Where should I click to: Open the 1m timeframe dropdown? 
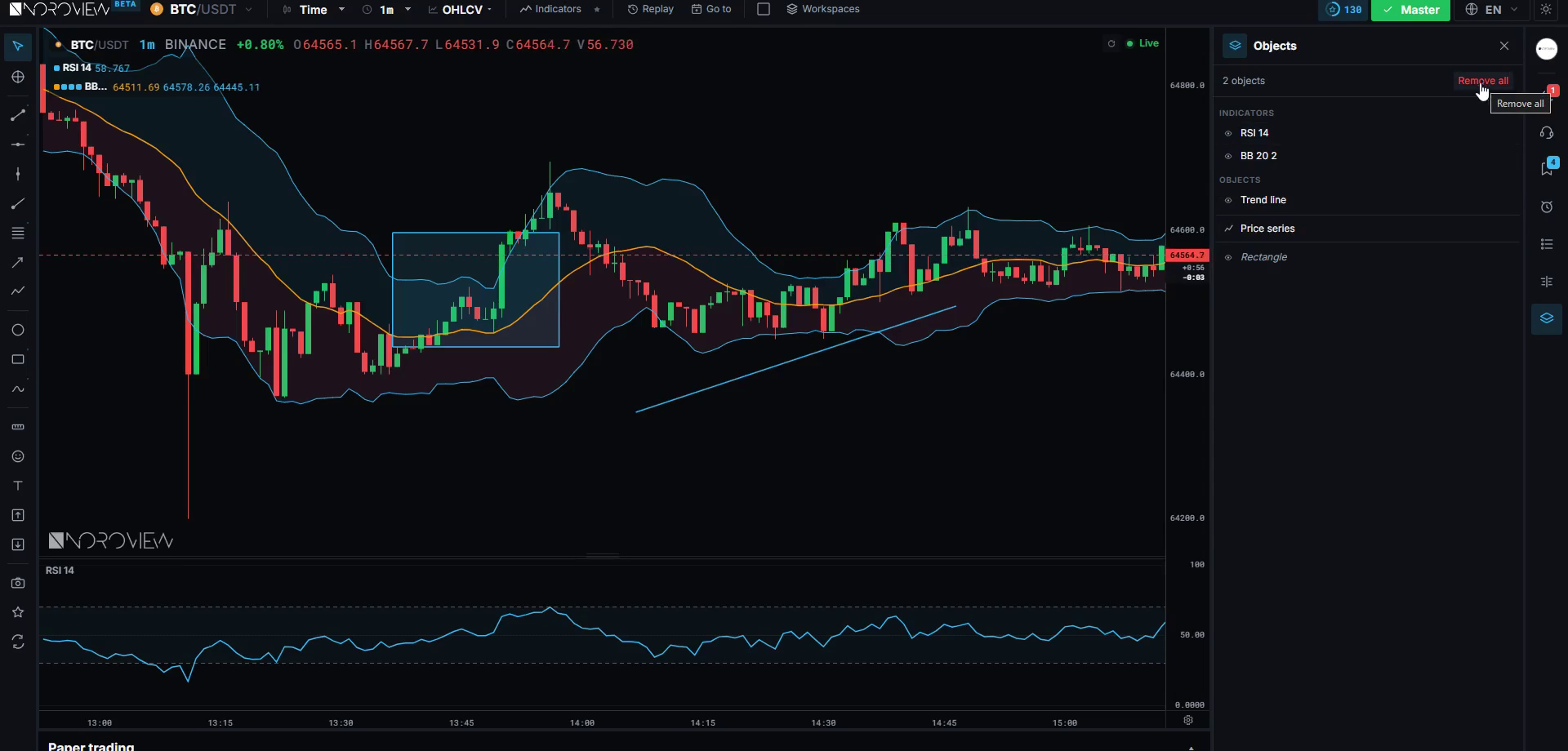click(386, 10)
